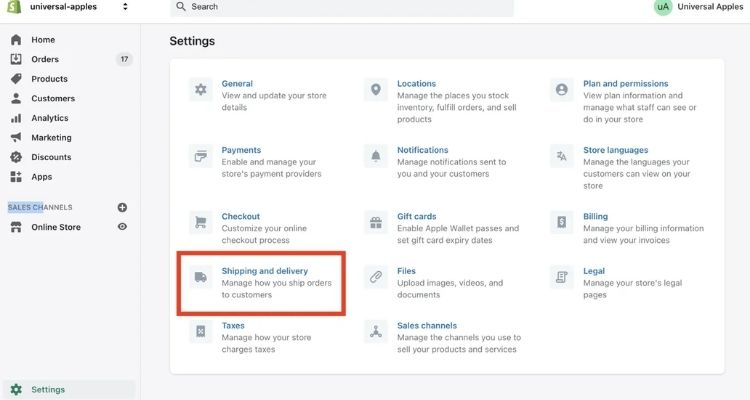
Task: Select the Notifications bell icon
Action: pyautogui.click(x=376, y=156)
